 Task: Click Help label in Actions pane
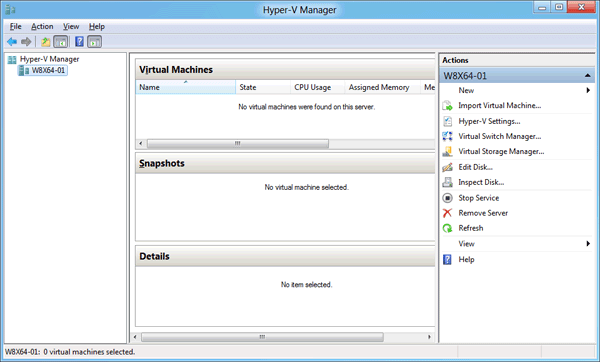[466, 259]
